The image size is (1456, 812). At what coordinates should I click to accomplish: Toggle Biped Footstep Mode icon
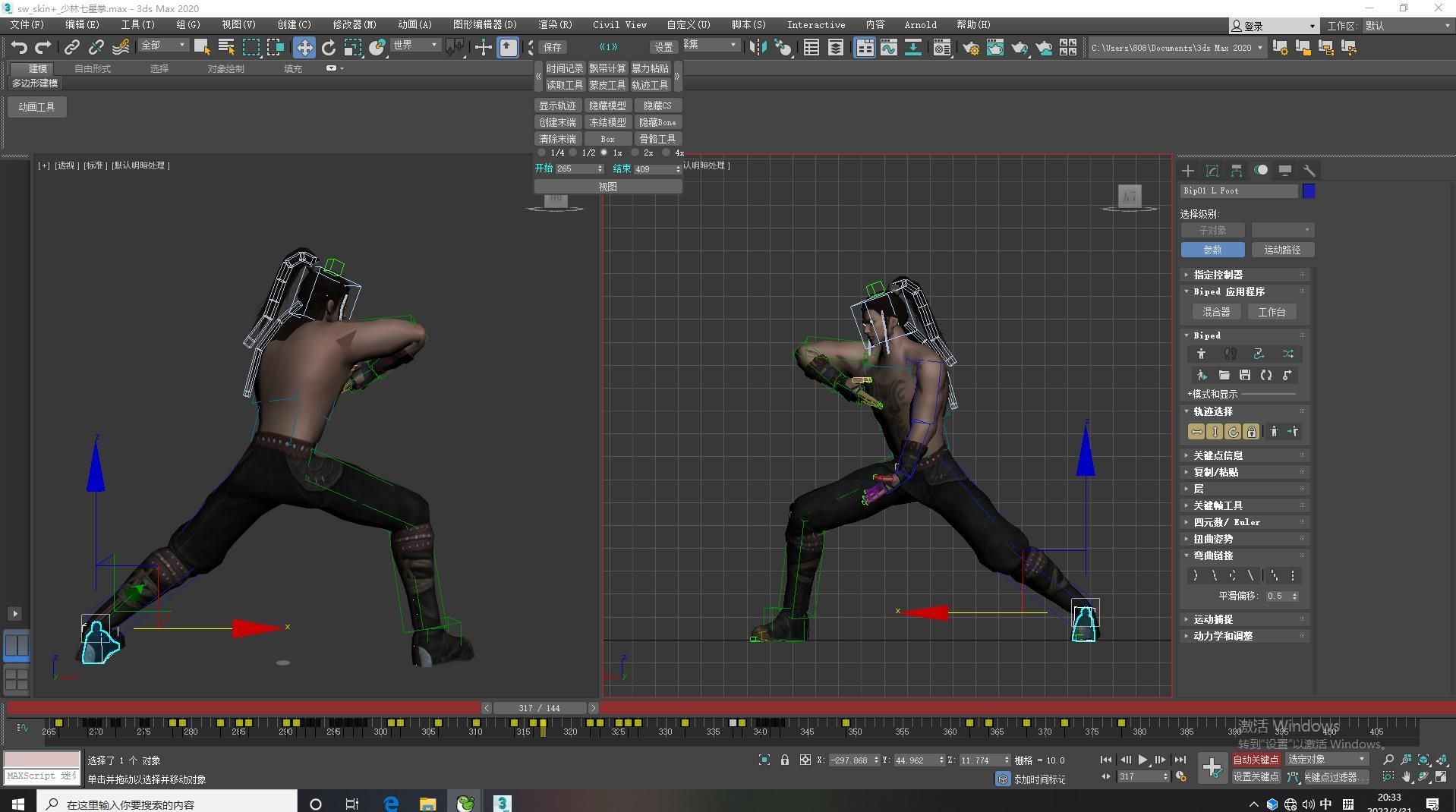1230,354
